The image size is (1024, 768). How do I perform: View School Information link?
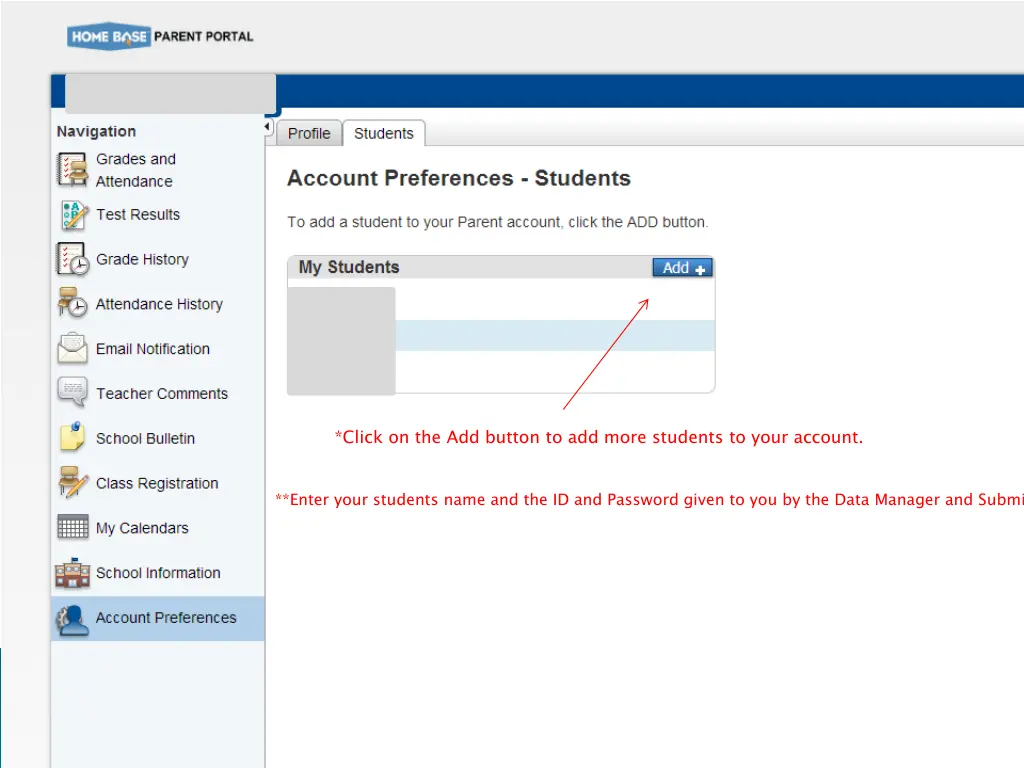(x=158, y=573)
